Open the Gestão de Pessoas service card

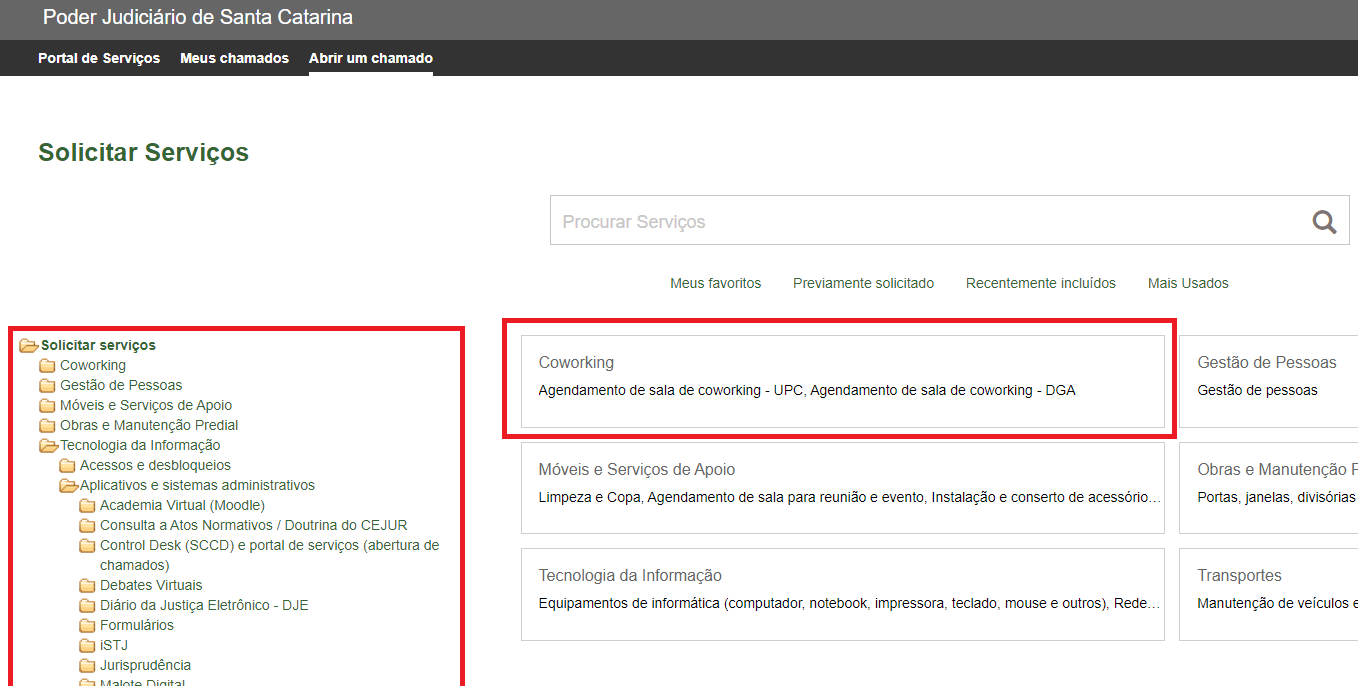(x=1268, y=381)
